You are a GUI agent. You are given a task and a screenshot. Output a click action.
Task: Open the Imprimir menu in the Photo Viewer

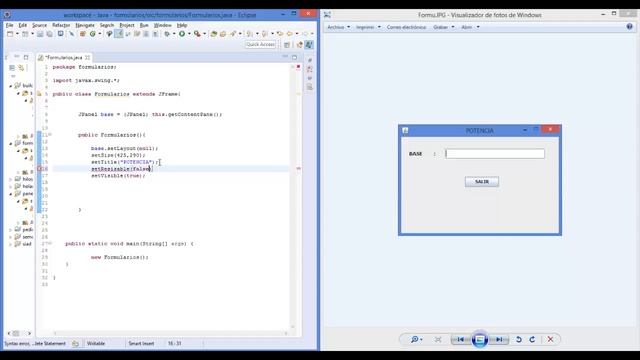(368, 27)
